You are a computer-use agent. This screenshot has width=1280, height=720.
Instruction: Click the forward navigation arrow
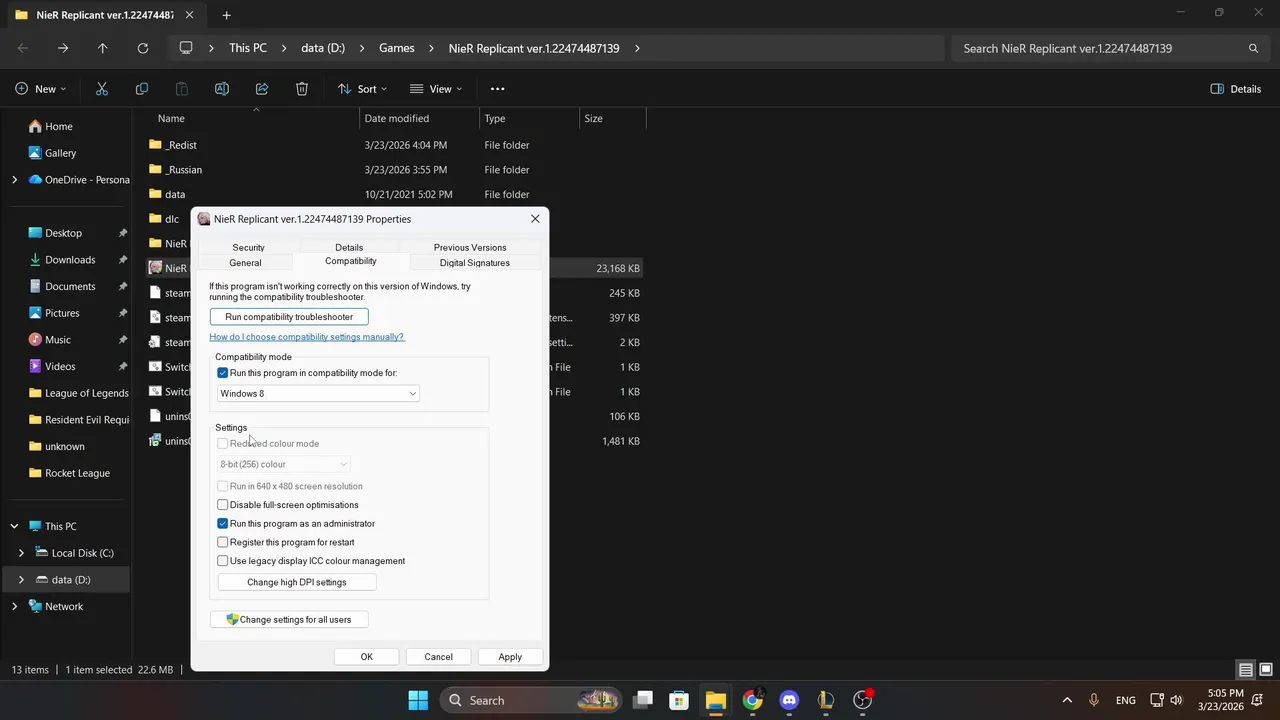pyautogui.click(x=63, y=48)
